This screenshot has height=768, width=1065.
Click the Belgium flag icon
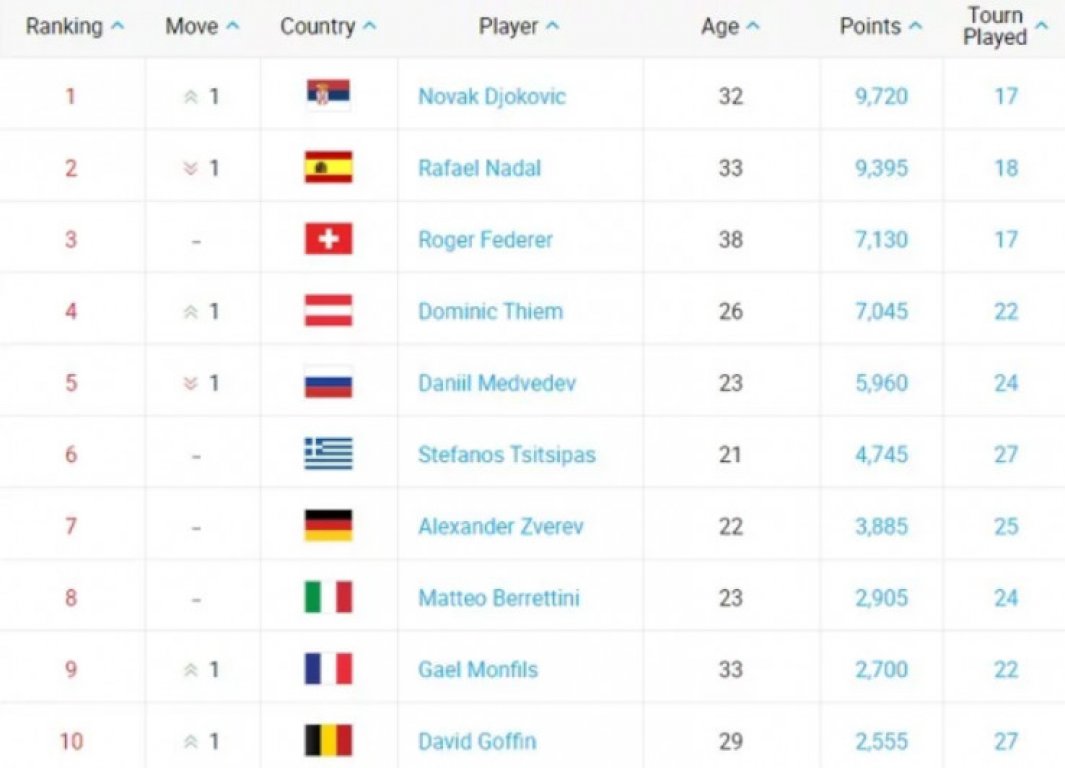(328, 741)
